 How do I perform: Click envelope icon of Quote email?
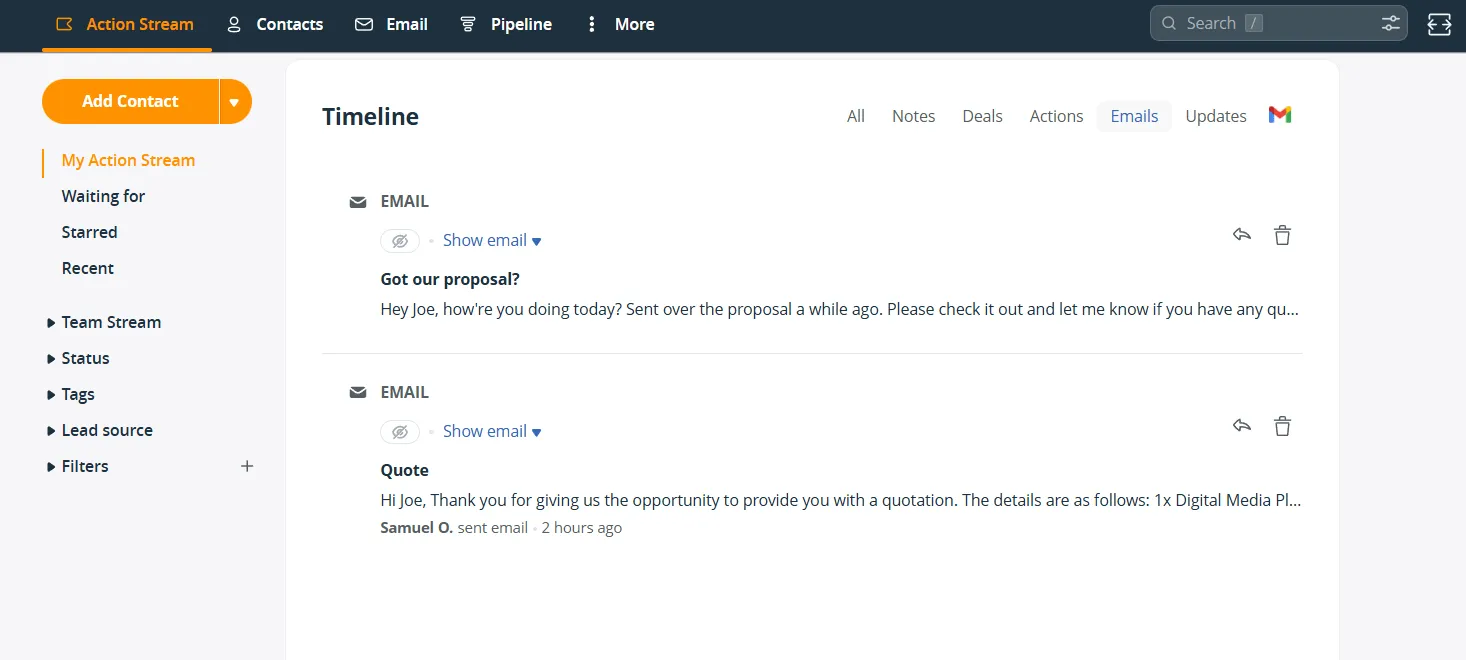358,393
